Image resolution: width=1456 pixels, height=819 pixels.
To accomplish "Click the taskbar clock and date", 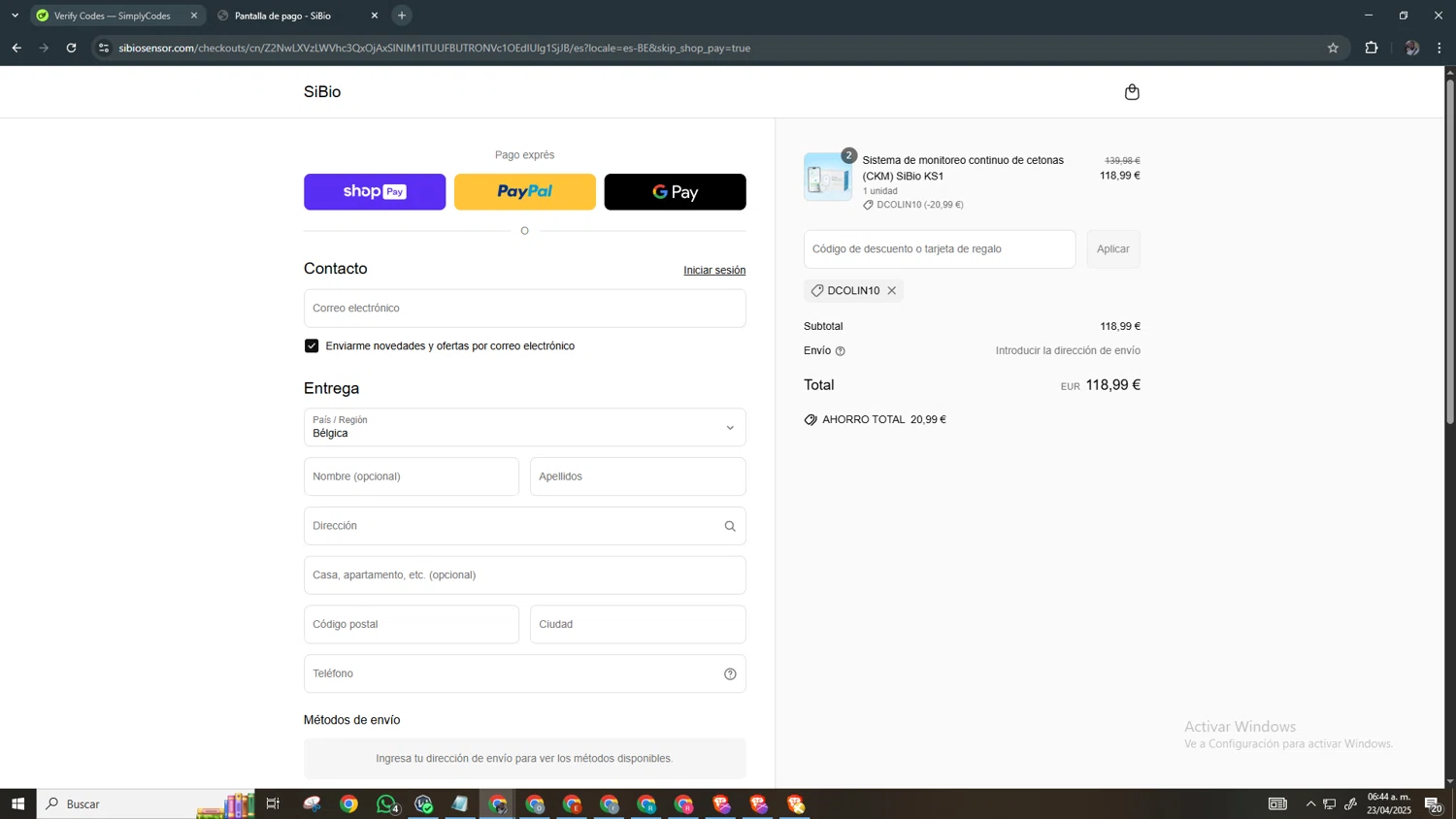I will [x=1389, y=803].
